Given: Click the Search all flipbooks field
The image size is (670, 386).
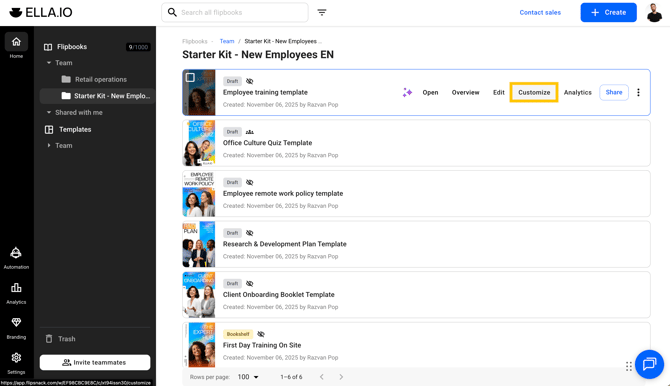Looking at the screenshot, I should coord(235,12).
